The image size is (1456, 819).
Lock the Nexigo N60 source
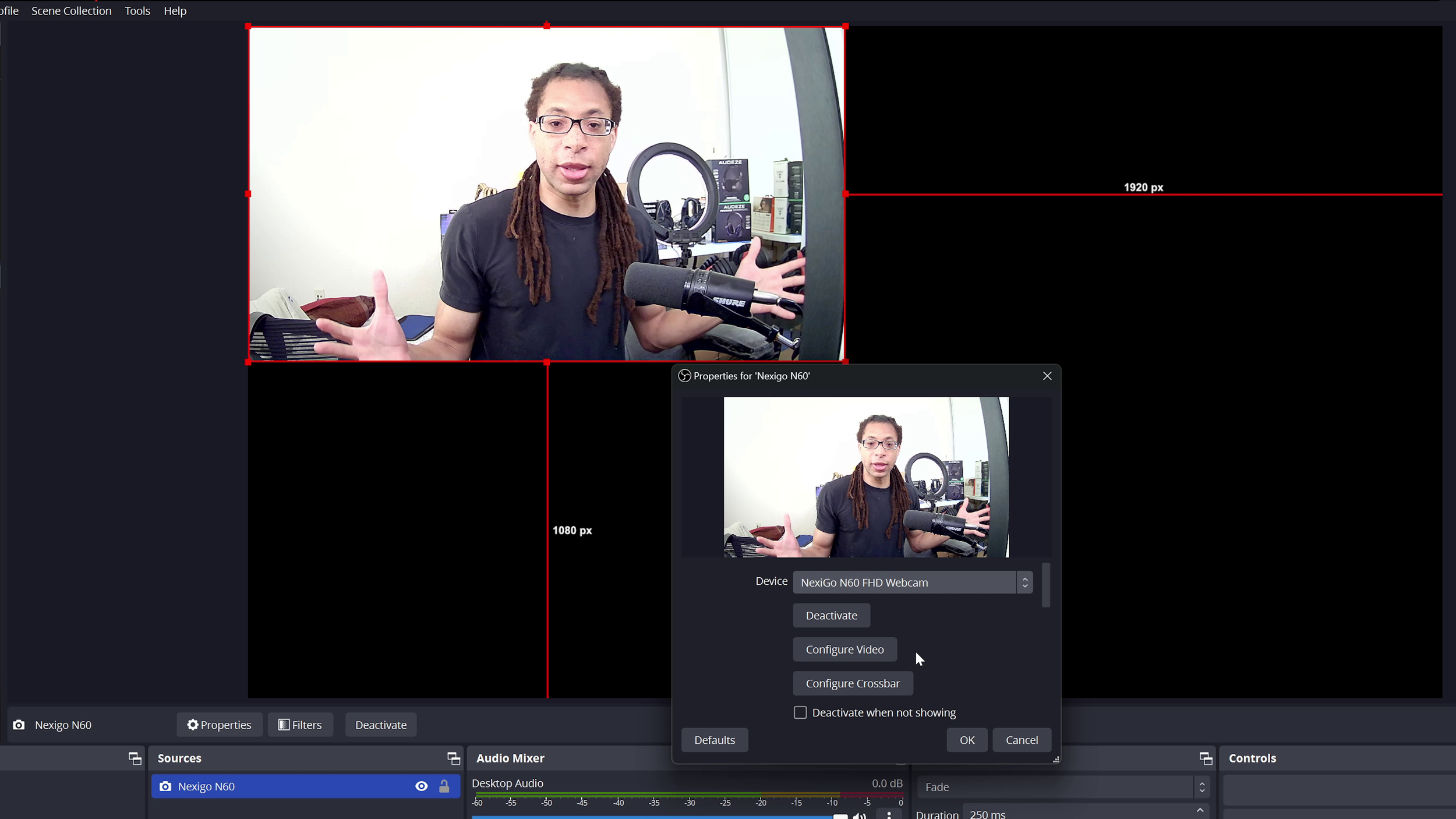coord(444,786)
